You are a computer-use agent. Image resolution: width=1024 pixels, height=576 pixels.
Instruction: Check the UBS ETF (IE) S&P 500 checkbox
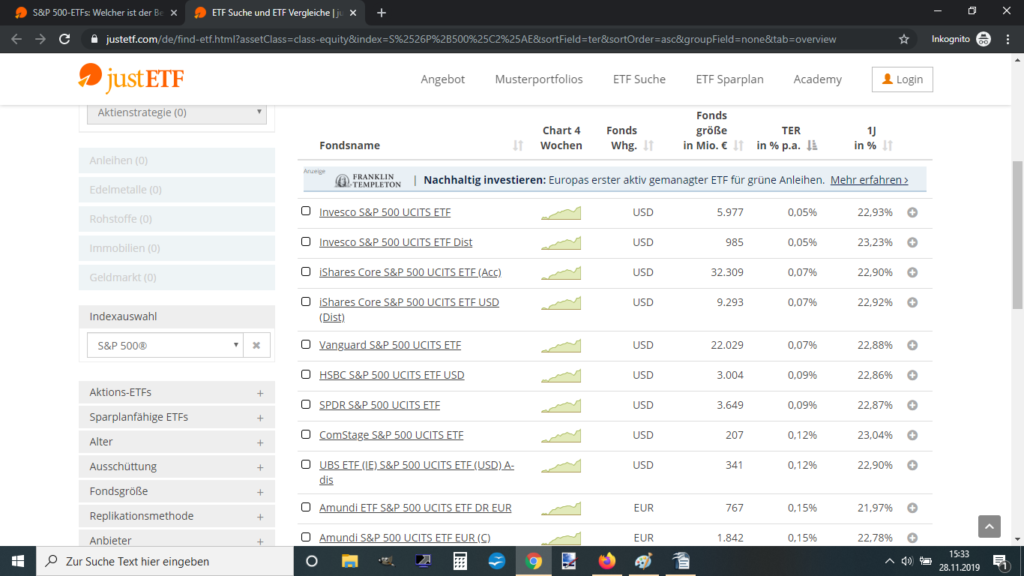click(x=306, y=464)
